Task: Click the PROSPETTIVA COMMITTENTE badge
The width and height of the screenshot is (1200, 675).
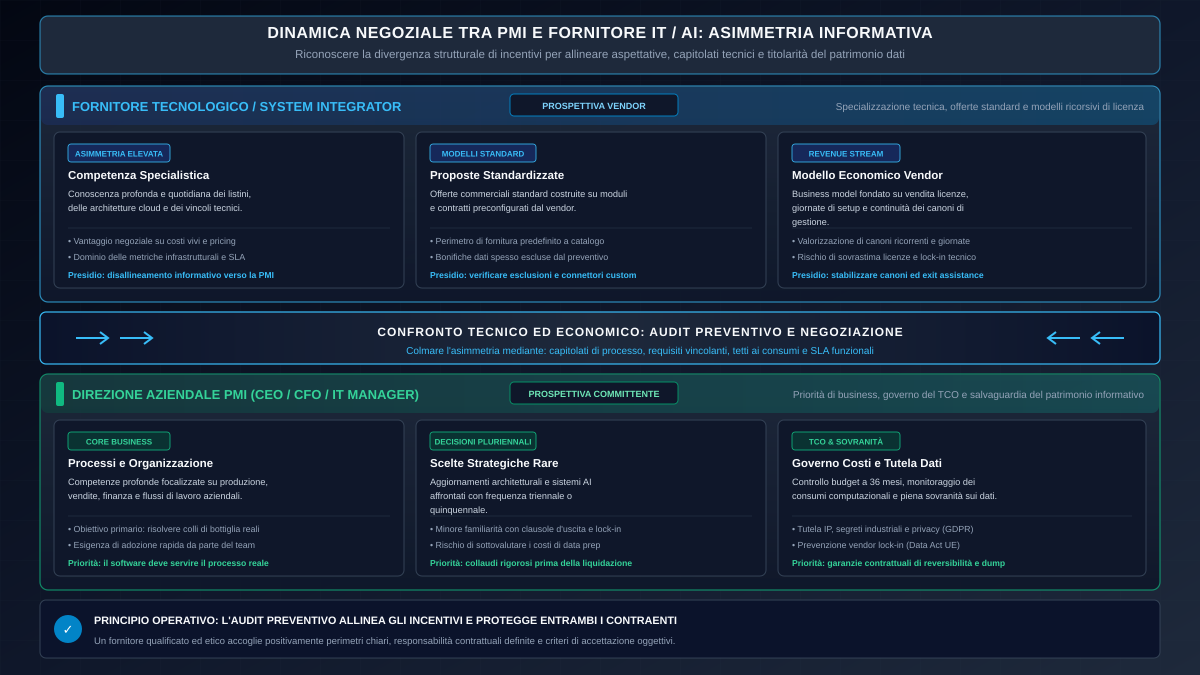Action: pos(594,393)
